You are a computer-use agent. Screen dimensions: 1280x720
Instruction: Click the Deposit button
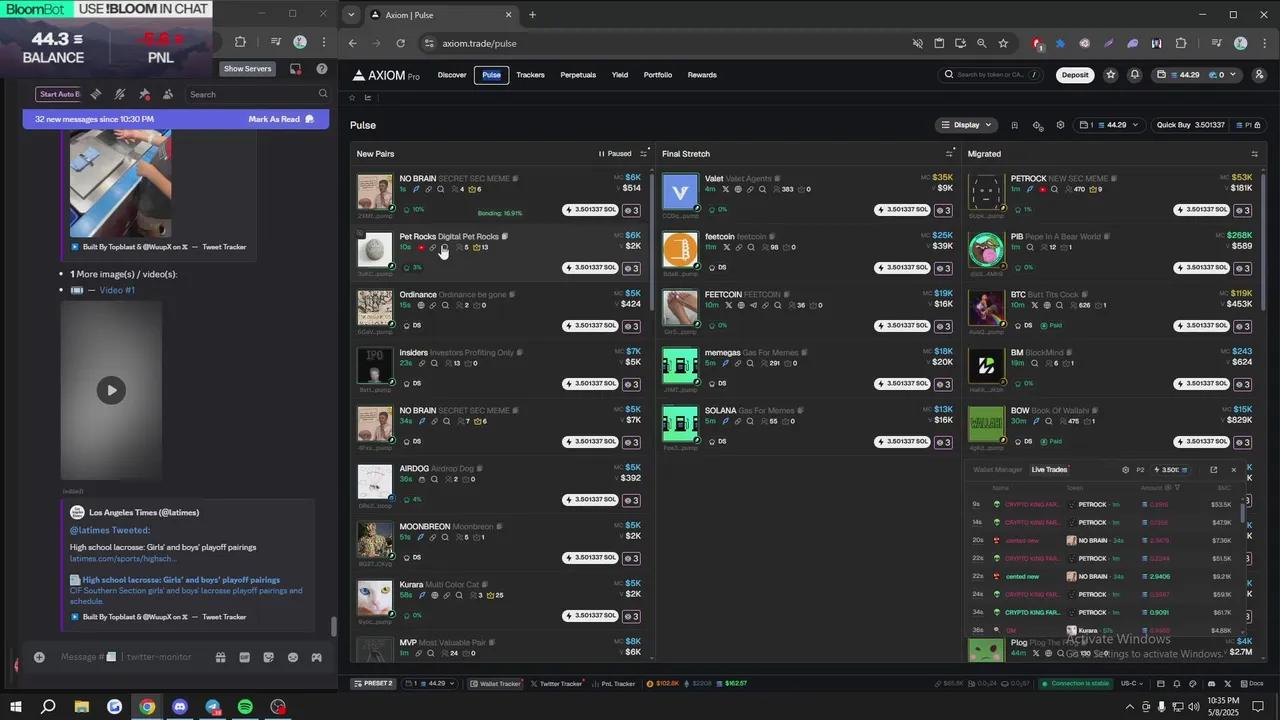tap(1075, 75)
